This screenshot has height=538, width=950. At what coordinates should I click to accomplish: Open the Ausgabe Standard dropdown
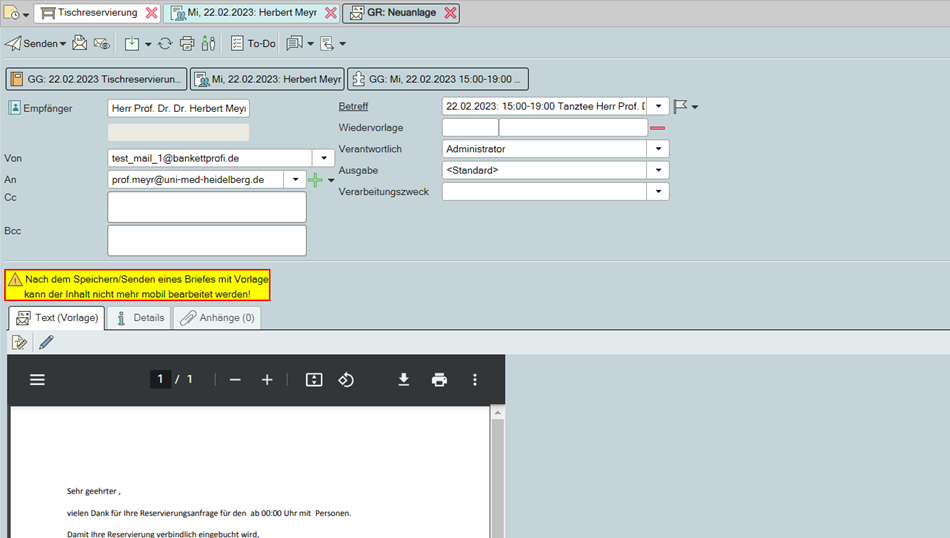click(x=658, y=170)
